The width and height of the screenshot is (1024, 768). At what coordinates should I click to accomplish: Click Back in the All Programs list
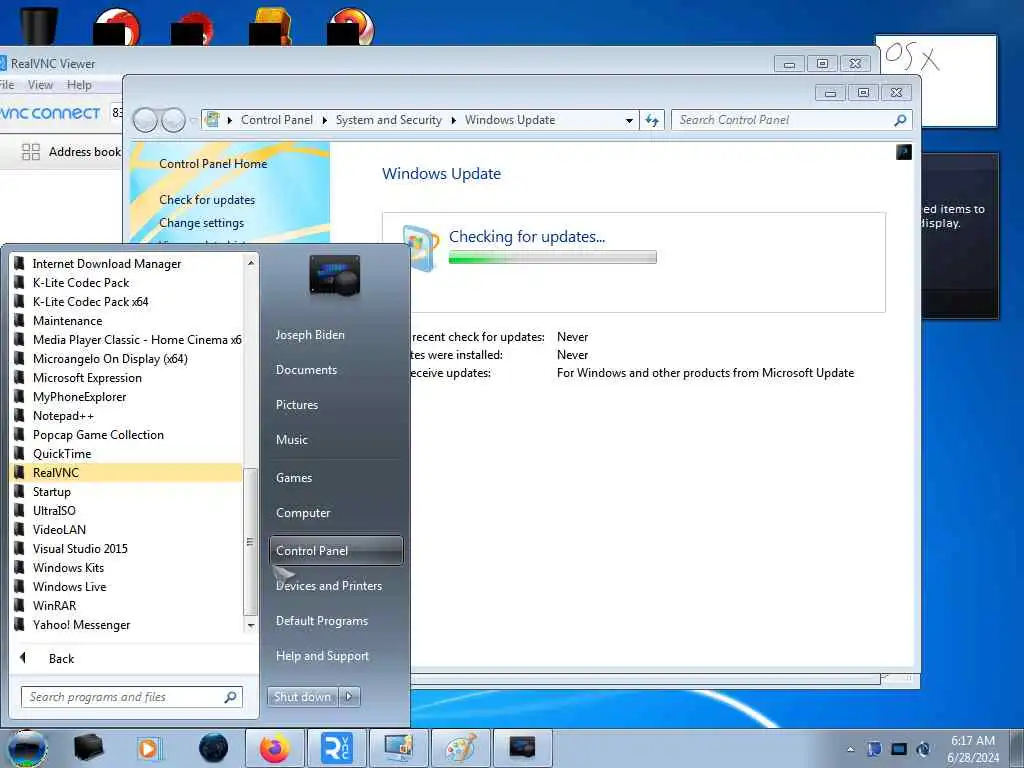pos(61,659)
